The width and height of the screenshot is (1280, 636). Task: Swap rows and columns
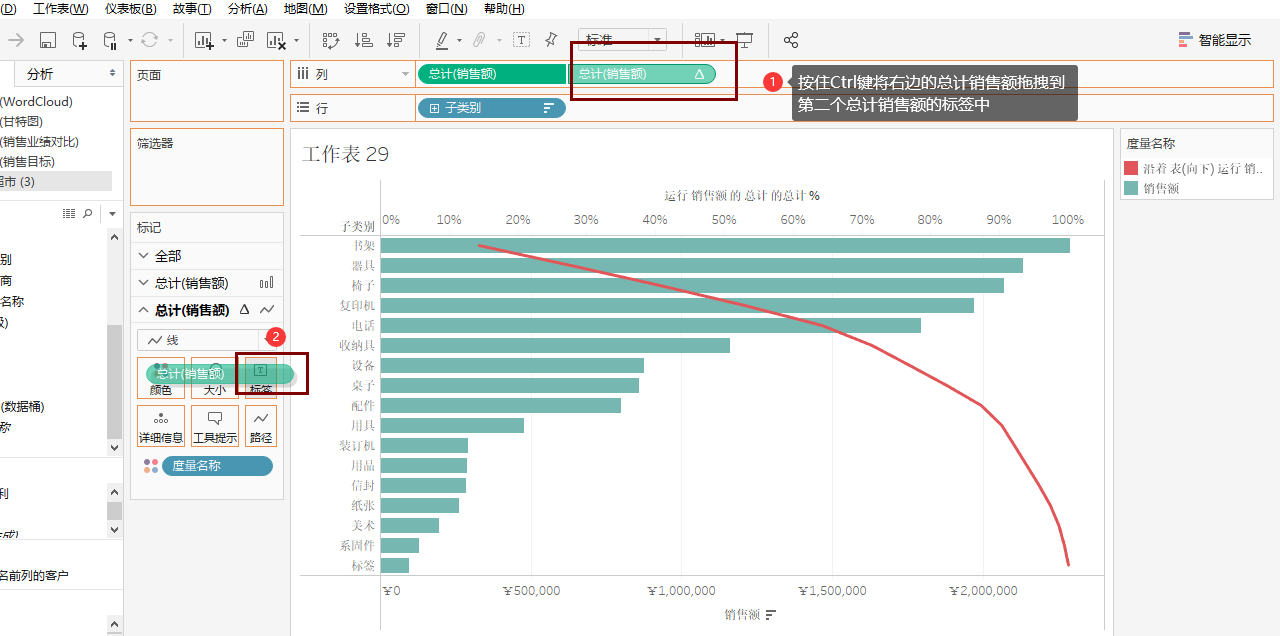click(x=331, y=40)
